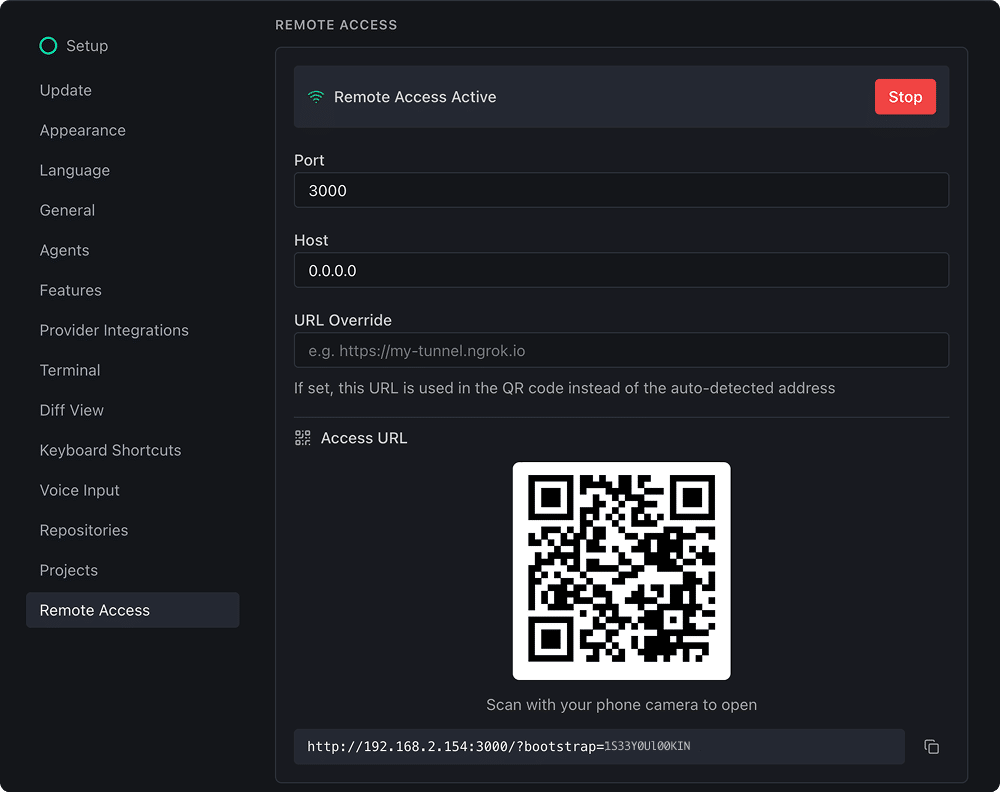
Task: Click the 'Host' field label
Action: point(311,241)
